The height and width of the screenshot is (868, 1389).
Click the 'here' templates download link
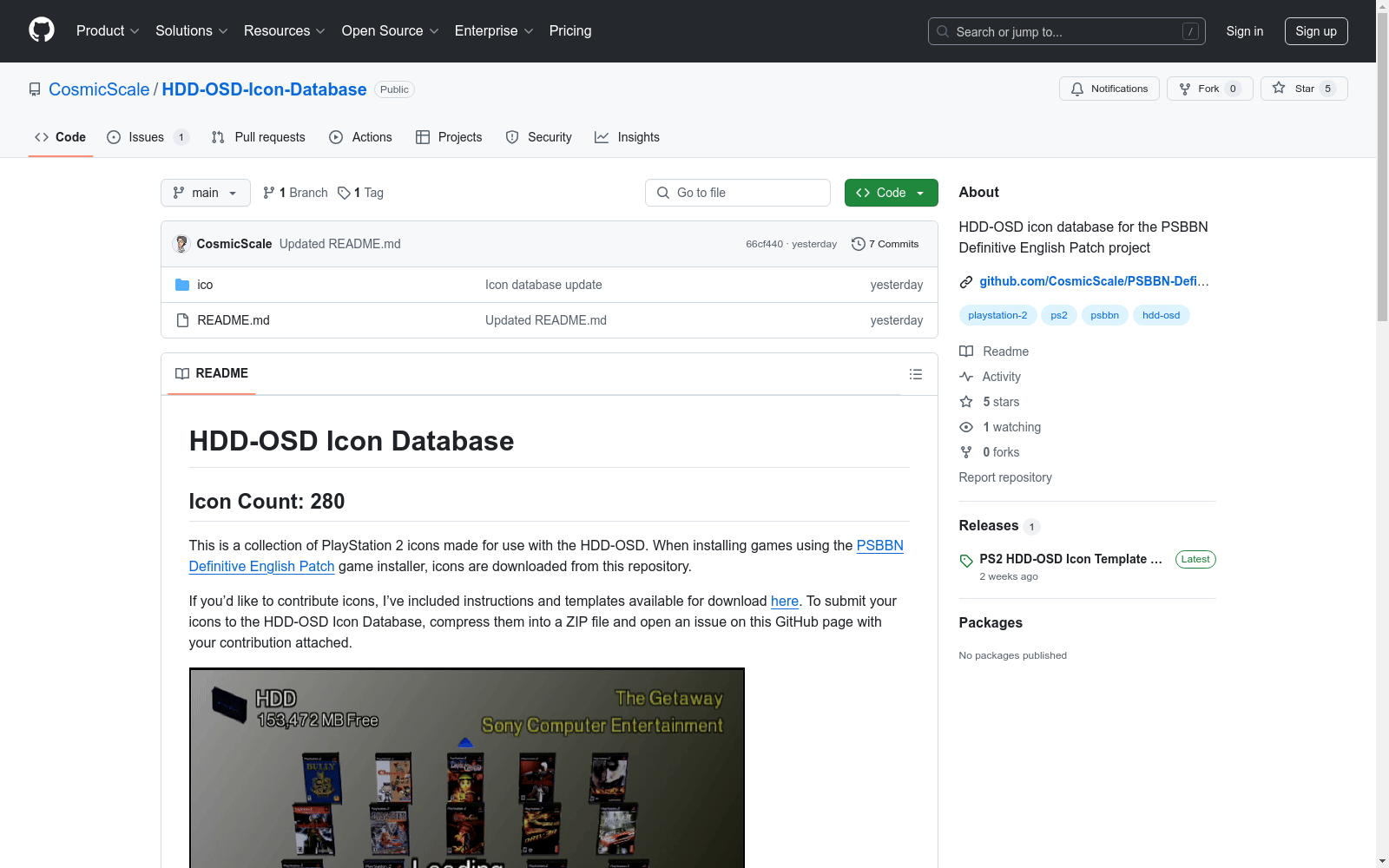[x=785, y=601]
